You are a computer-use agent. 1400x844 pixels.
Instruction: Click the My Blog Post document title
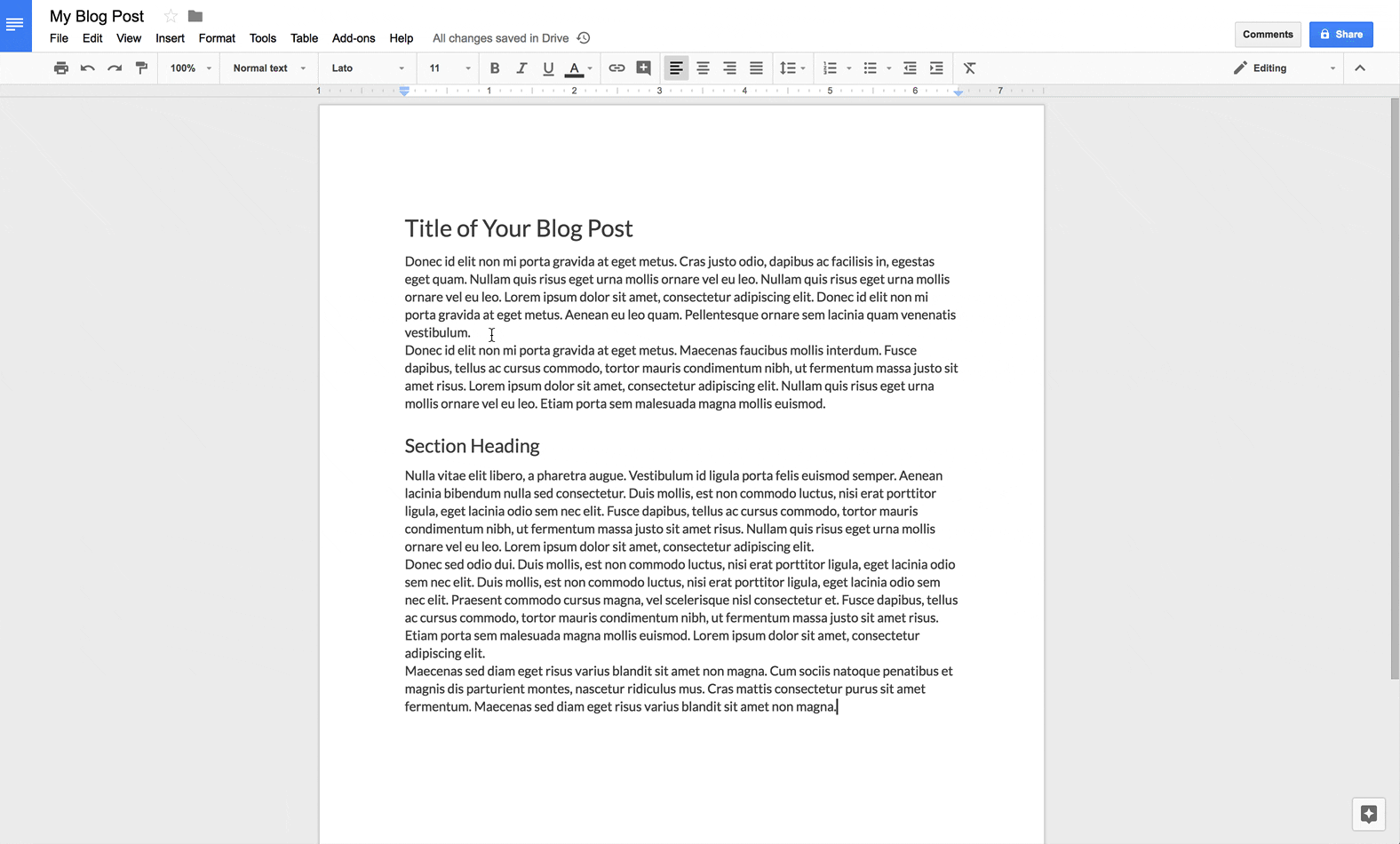pyautogui.click(x=97, y=16)
